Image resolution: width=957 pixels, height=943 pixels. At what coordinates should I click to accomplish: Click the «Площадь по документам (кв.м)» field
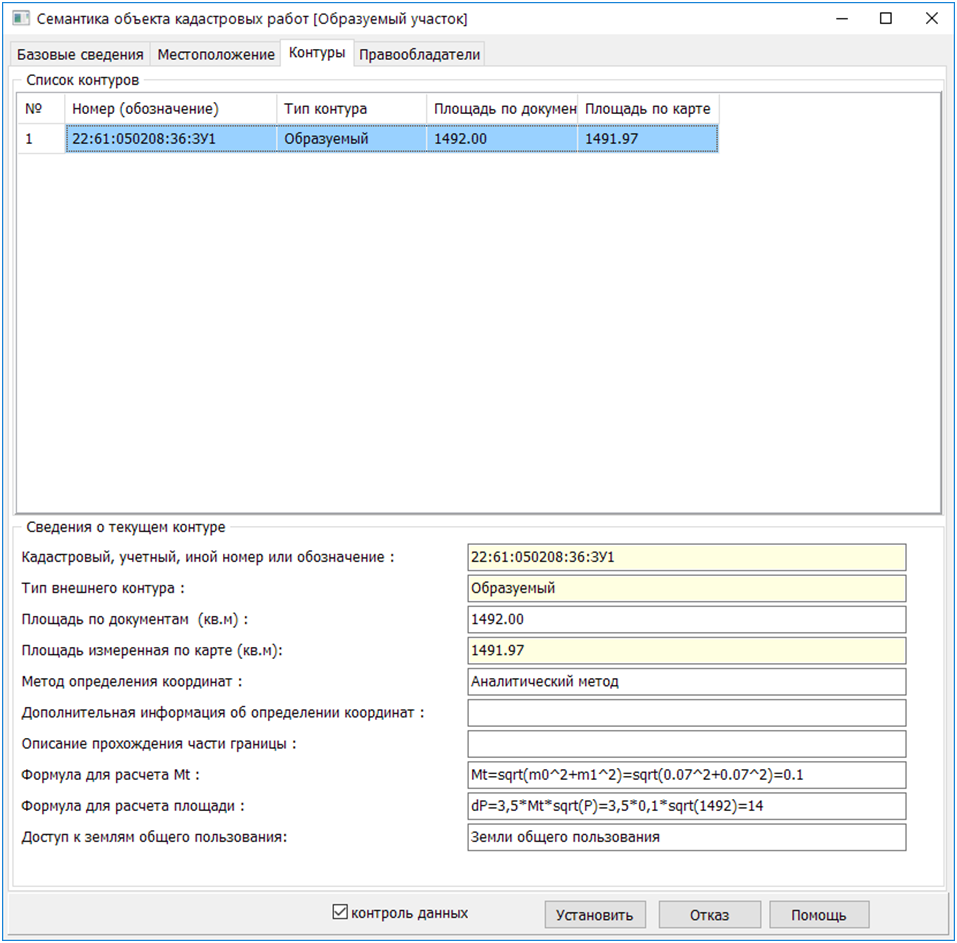[x=686, y=619]
